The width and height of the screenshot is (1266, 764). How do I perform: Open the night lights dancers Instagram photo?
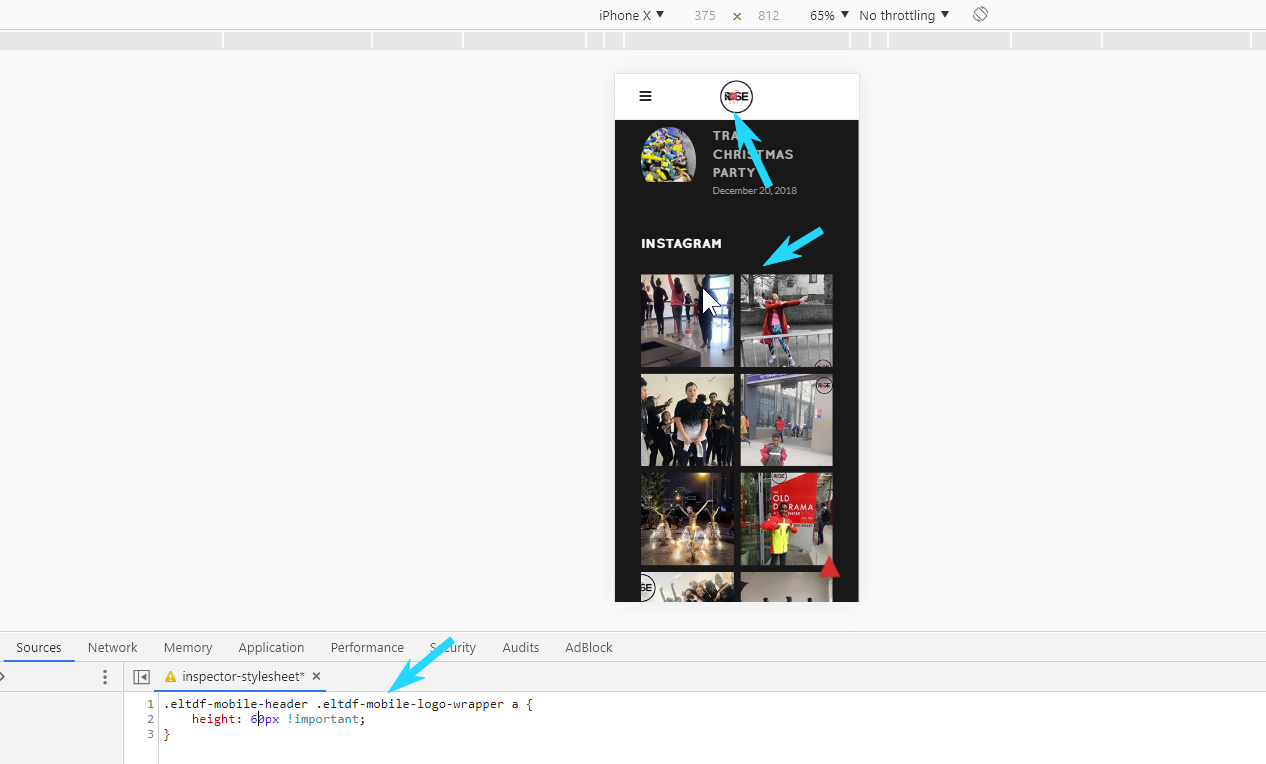(687, 519)
